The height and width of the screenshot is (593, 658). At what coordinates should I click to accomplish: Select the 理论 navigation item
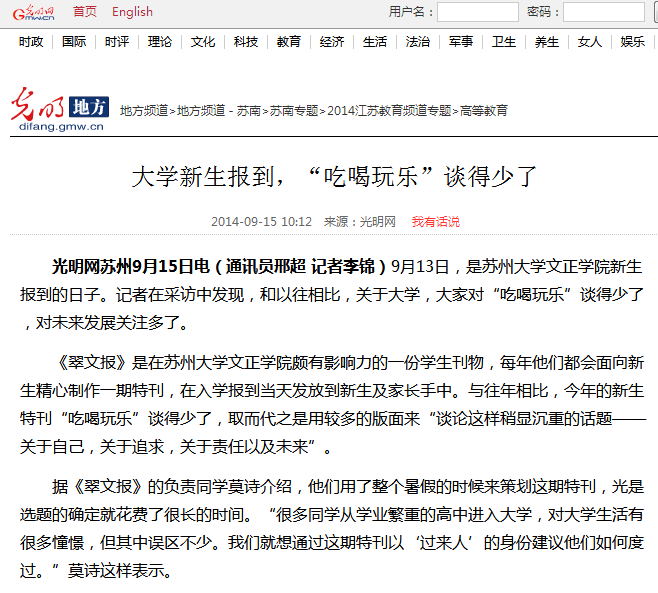160,42
